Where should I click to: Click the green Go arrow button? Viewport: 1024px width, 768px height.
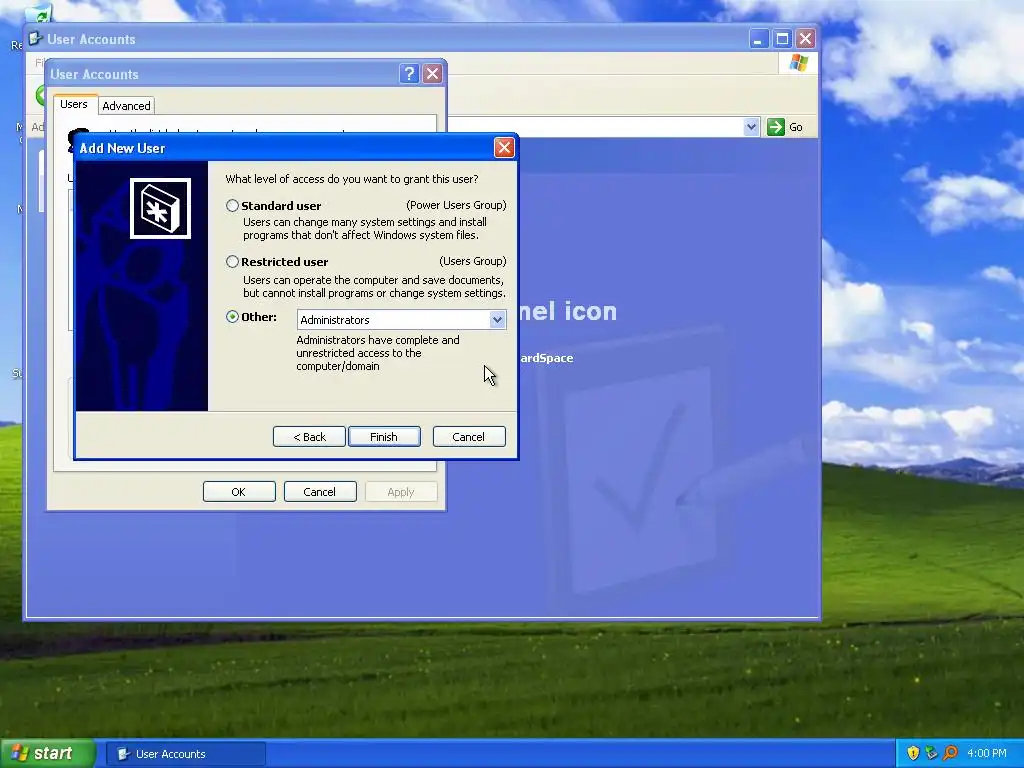[x=775, y=127]
